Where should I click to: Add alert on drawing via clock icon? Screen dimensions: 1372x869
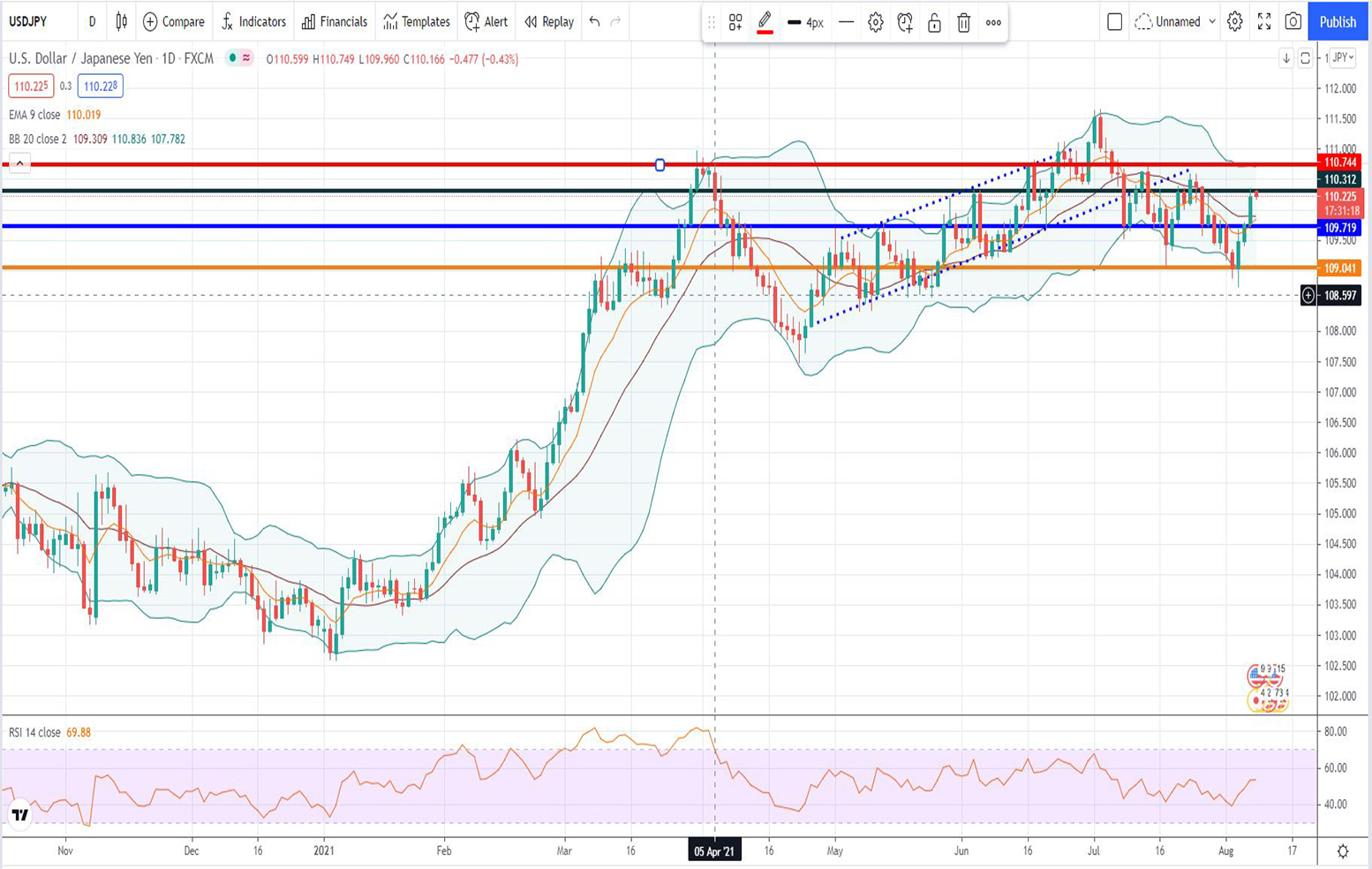click(x=904, y=23)
